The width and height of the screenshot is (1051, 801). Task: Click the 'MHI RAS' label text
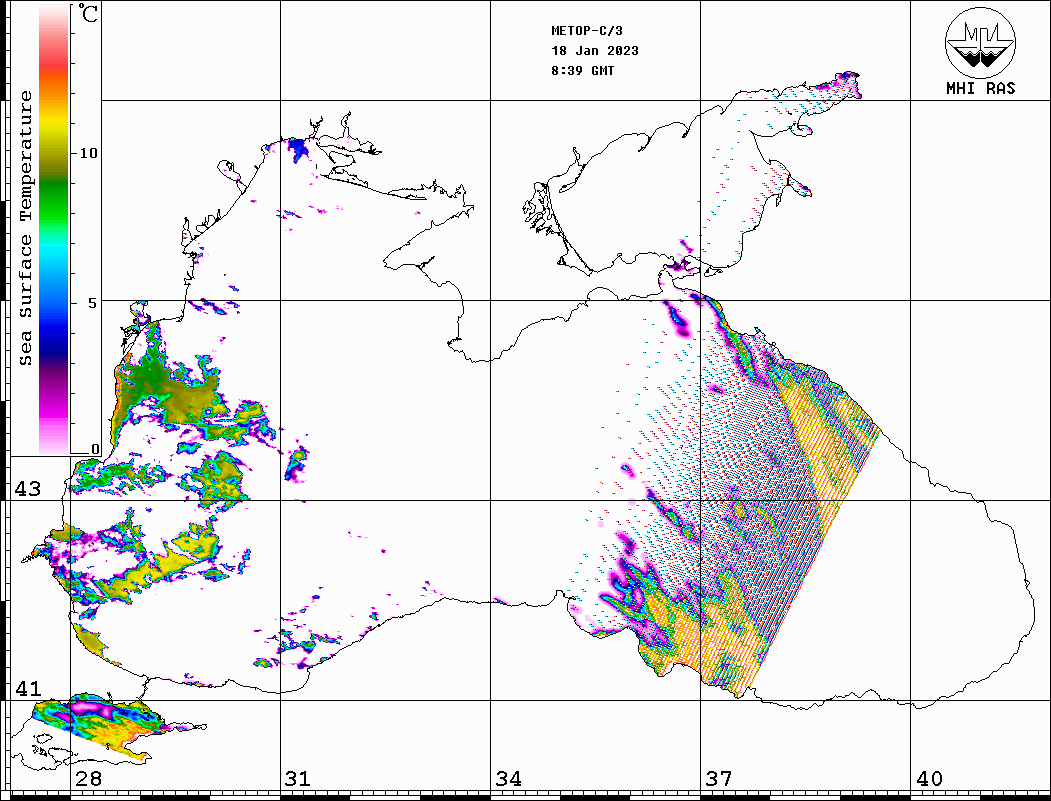pos(980,88)
